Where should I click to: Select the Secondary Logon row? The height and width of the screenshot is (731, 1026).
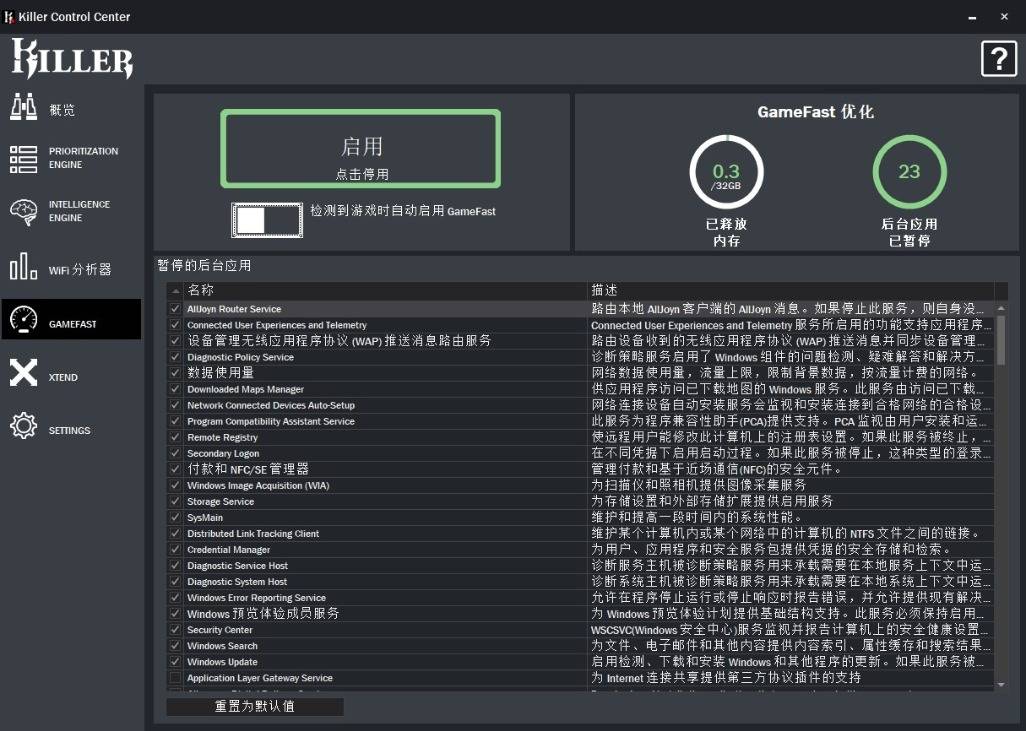click(580, 453)
